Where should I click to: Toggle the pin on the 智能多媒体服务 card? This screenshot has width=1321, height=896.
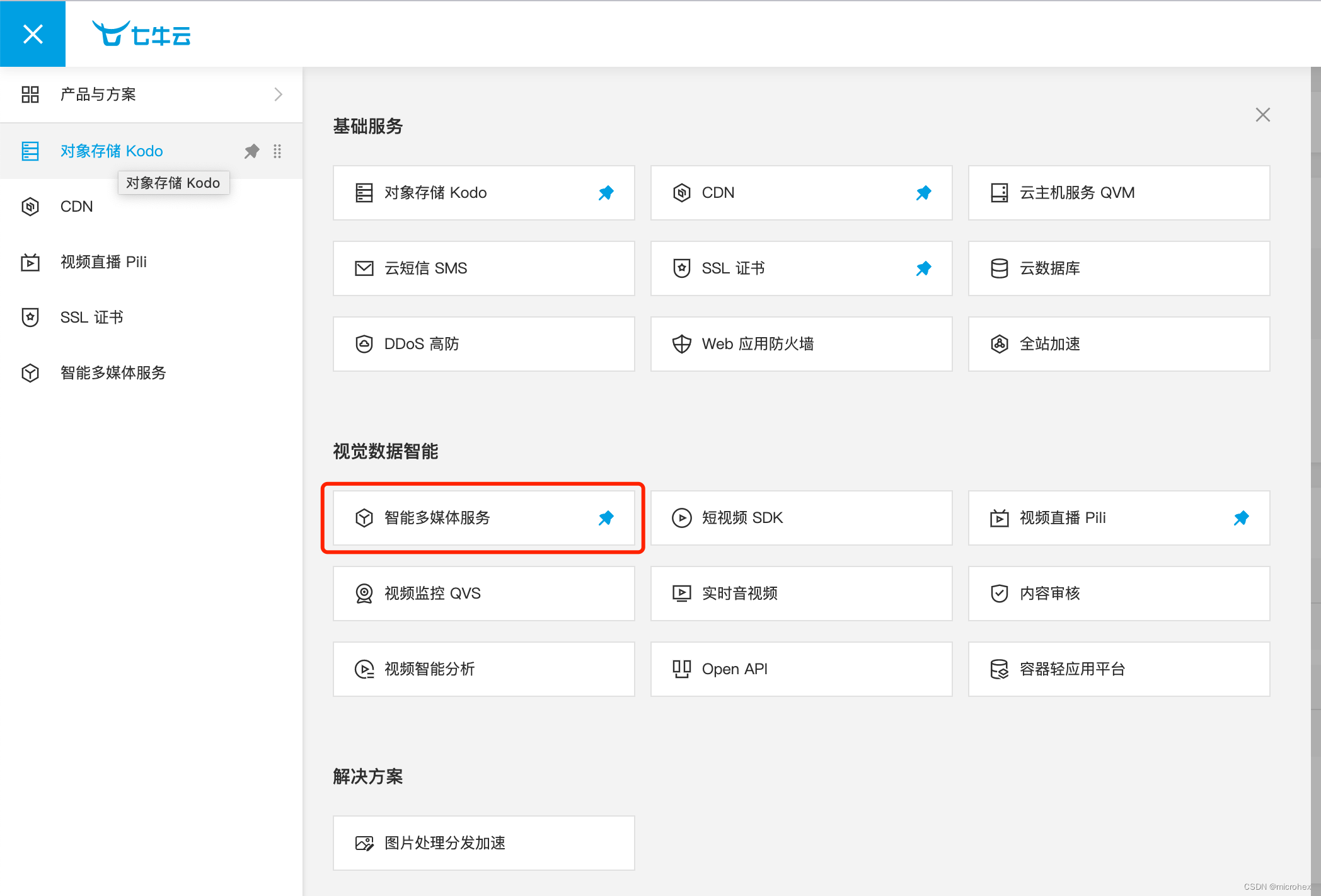point(606,518)
